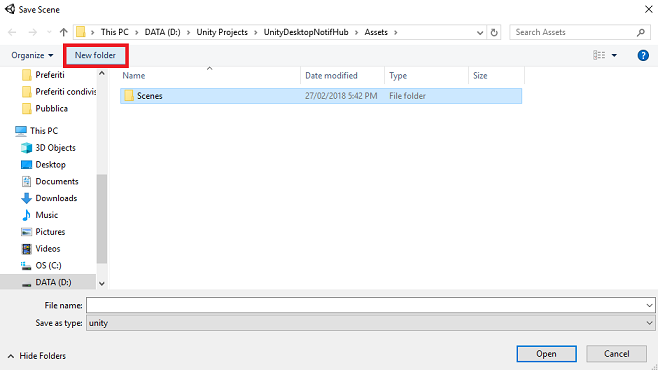Create a New folder

[x=95, y=55]
